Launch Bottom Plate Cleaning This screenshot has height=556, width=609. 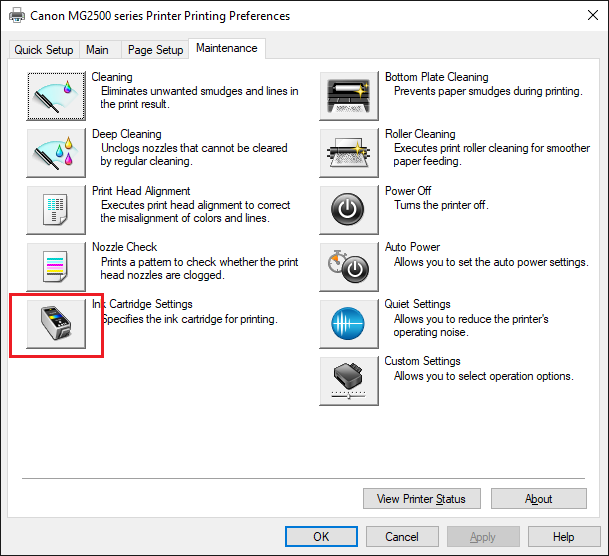point(349,95)
